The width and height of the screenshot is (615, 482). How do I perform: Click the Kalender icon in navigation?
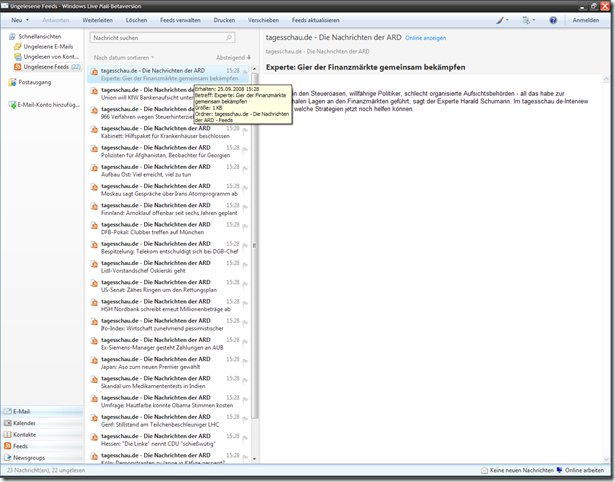(x=7, y=423)
